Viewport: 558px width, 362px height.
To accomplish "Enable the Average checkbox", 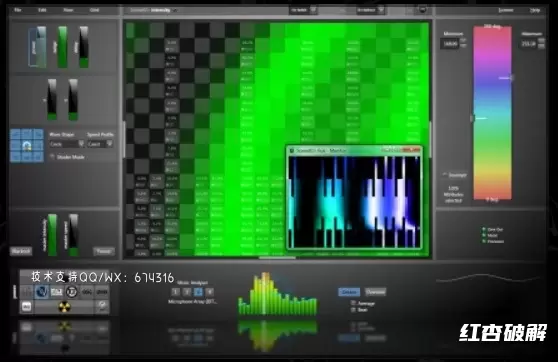I will (353, 303).
